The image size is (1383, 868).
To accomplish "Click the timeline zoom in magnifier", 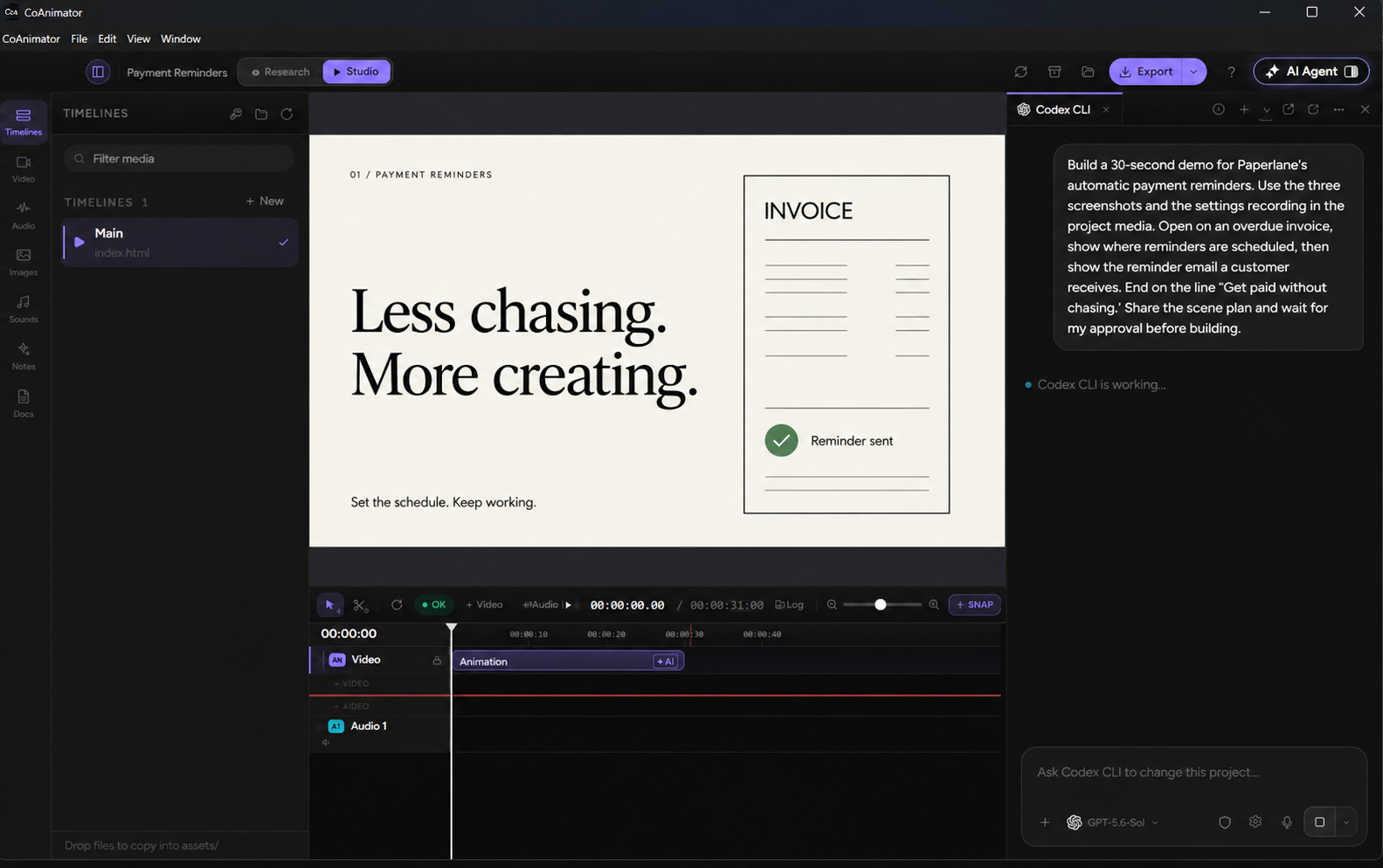I will pos(934,605).
